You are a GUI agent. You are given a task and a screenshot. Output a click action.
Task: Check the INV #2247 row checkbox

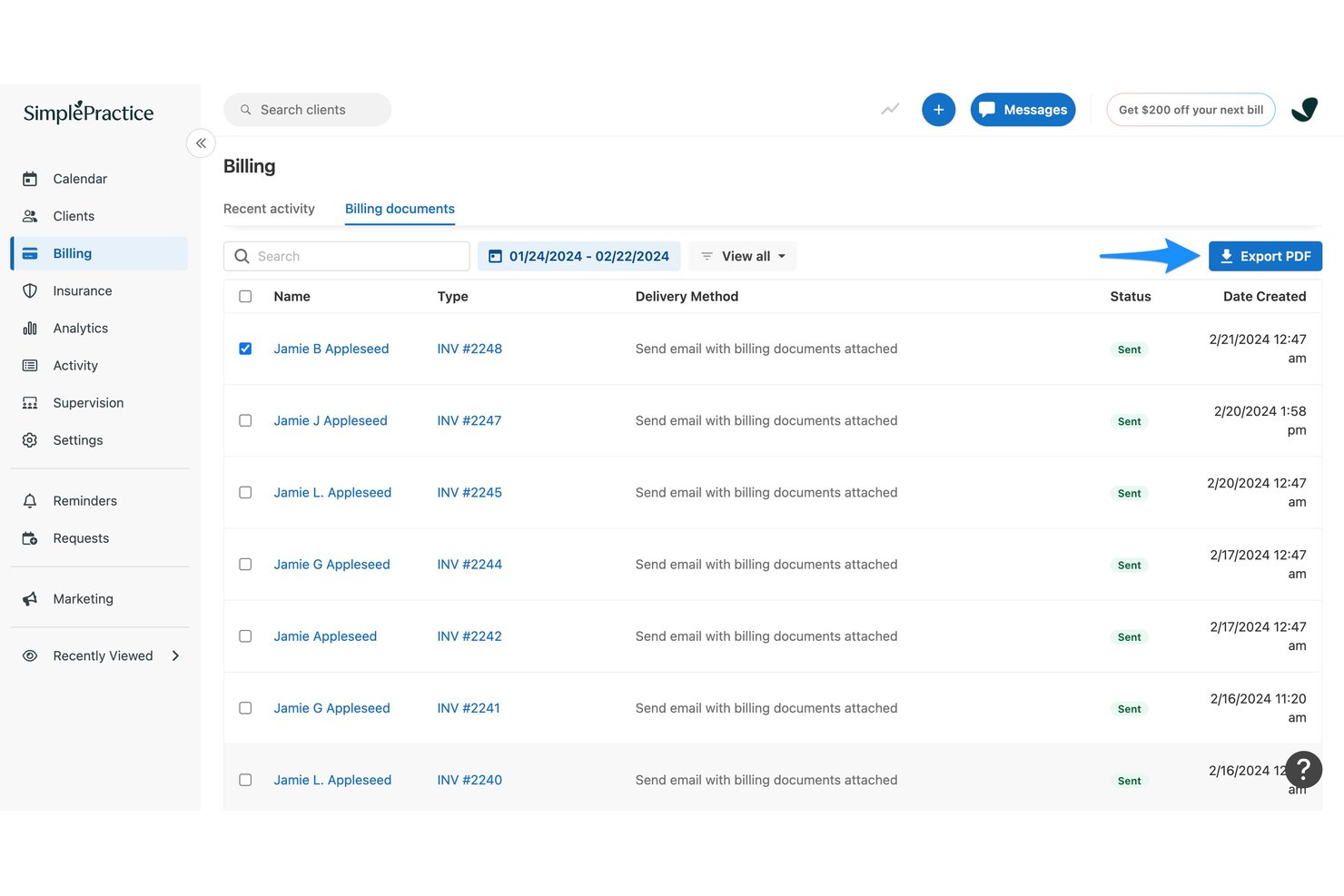point(245,420)
